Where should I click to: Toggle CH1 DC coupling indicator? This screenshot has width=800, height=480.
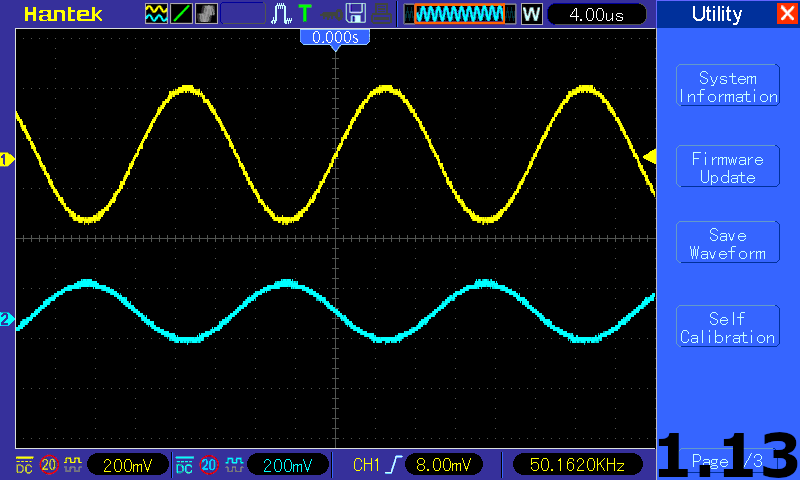24,464
